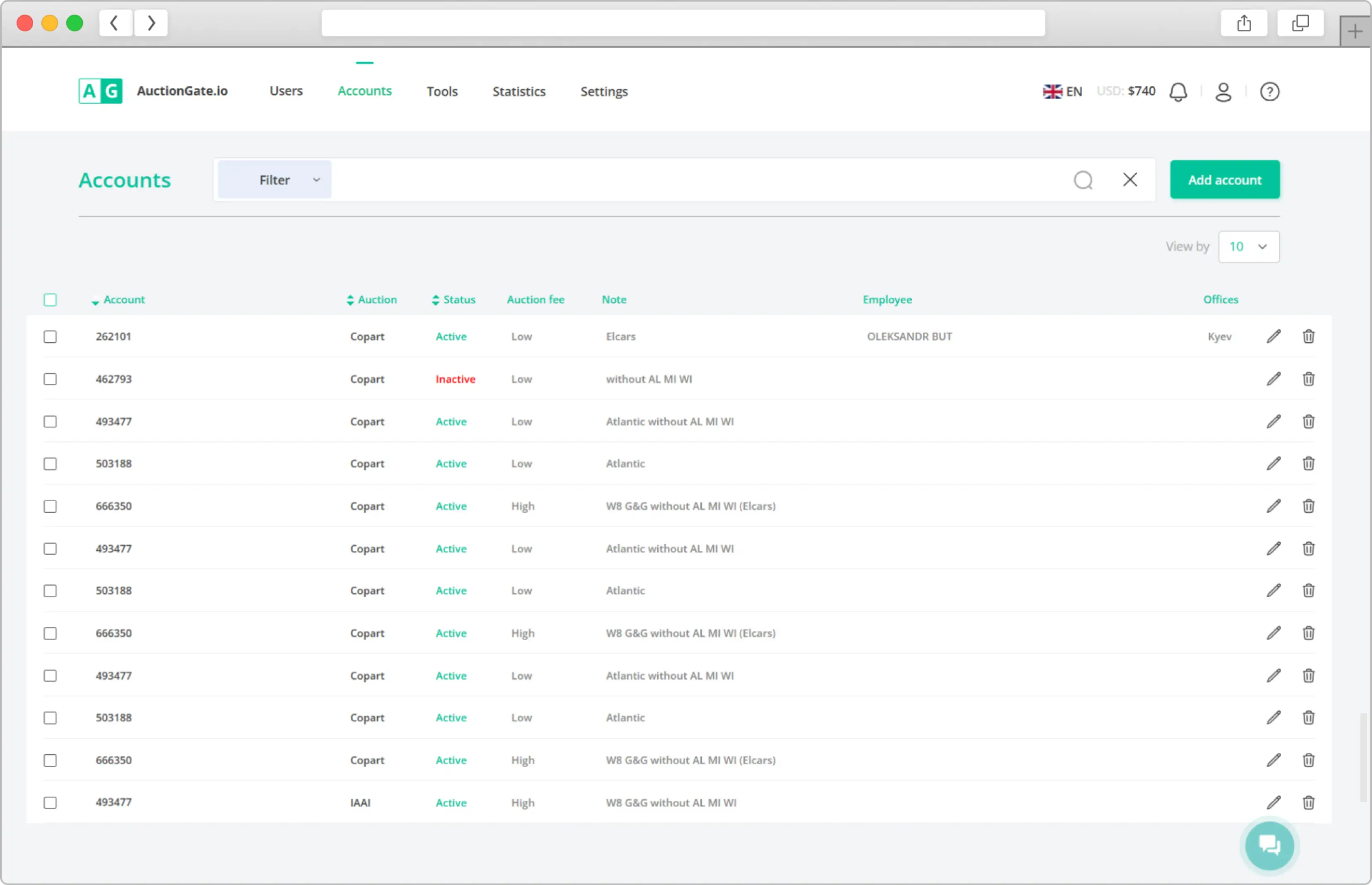This screenshot has height=885, width=1372.
Task: Delete the inactive account 462793
Action: [x=1308, y=379]
